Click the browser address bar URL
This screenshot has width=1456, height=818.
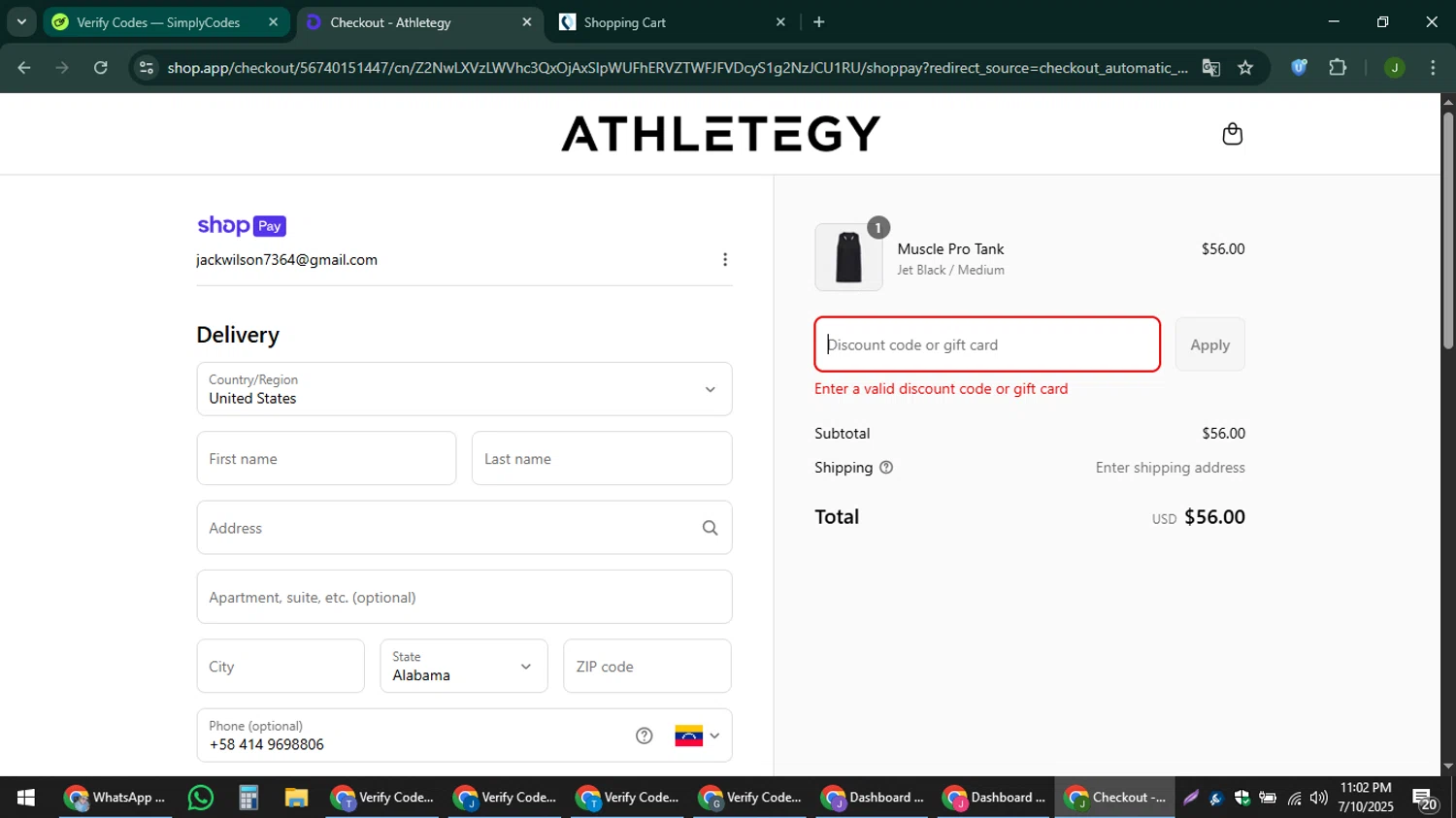pos(677,68)
